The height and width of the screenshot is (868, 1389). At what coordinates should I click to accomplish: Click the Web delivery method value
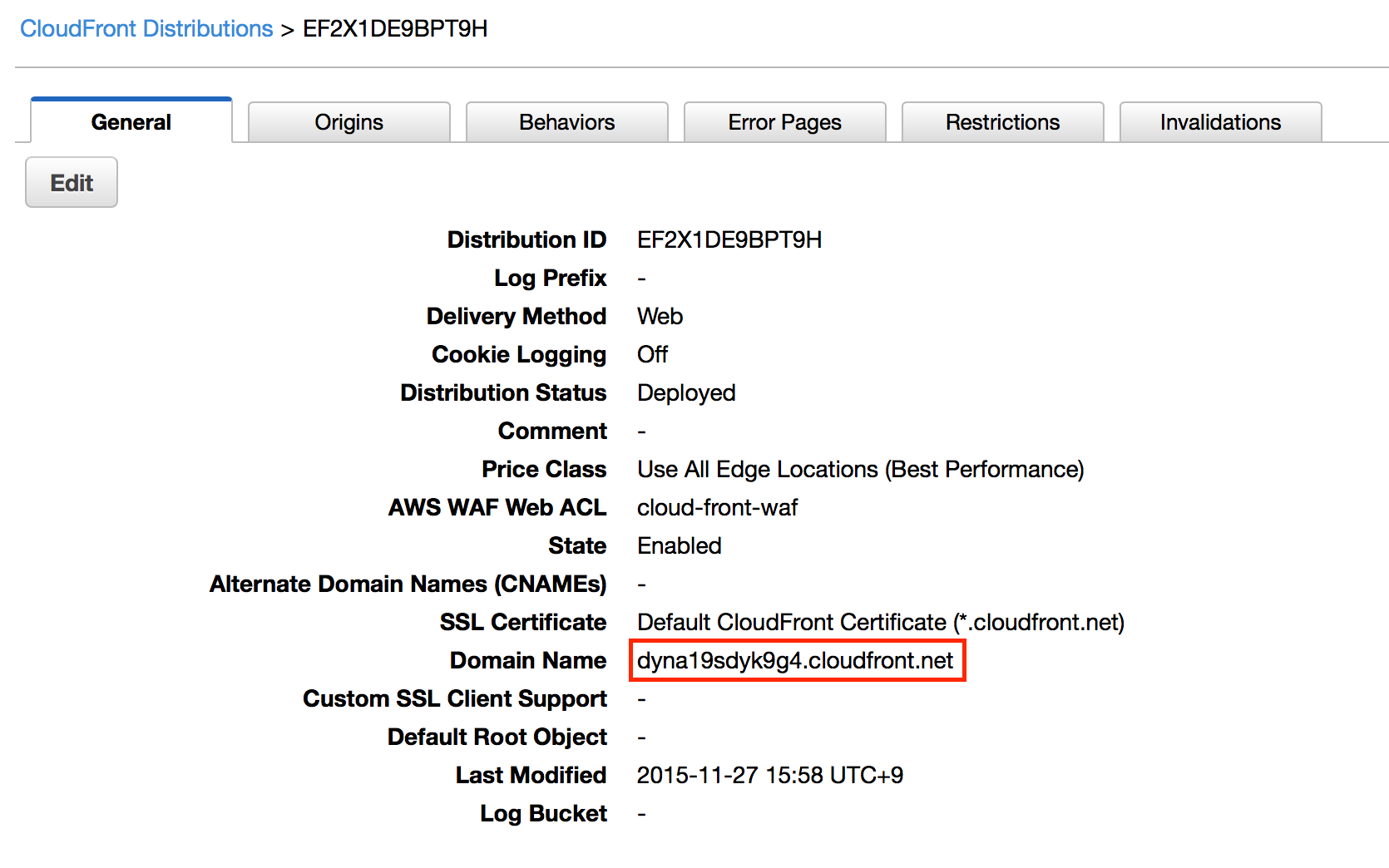tap(660, 316)
